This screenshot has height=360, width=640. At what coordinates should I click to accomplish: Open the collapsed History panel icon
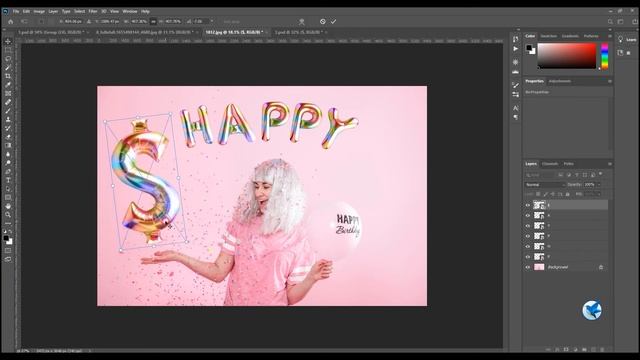point(516,39)
